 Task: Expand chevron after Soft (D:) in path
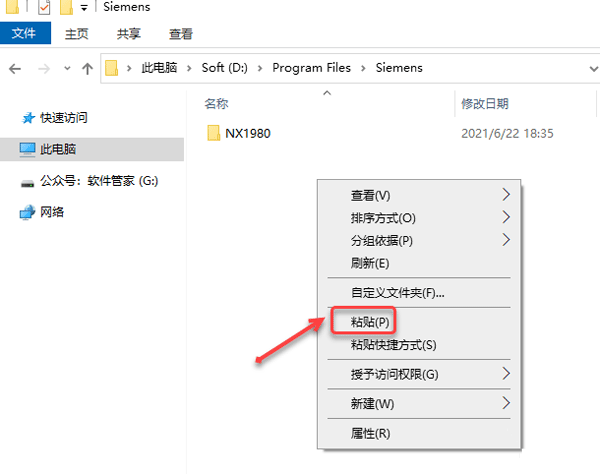tap(260, 68)
